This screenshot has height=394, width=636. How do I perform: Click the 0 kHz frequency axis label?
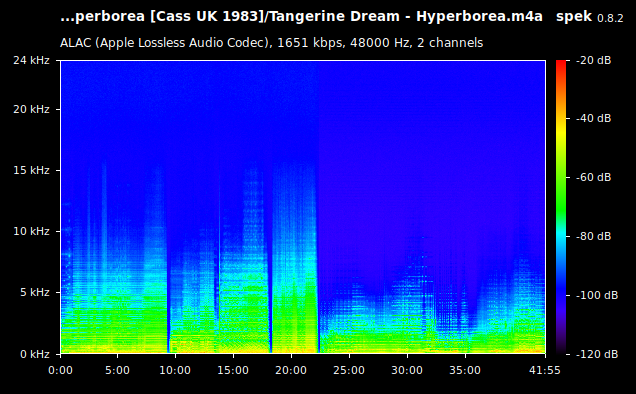click(x=35, y=354)
